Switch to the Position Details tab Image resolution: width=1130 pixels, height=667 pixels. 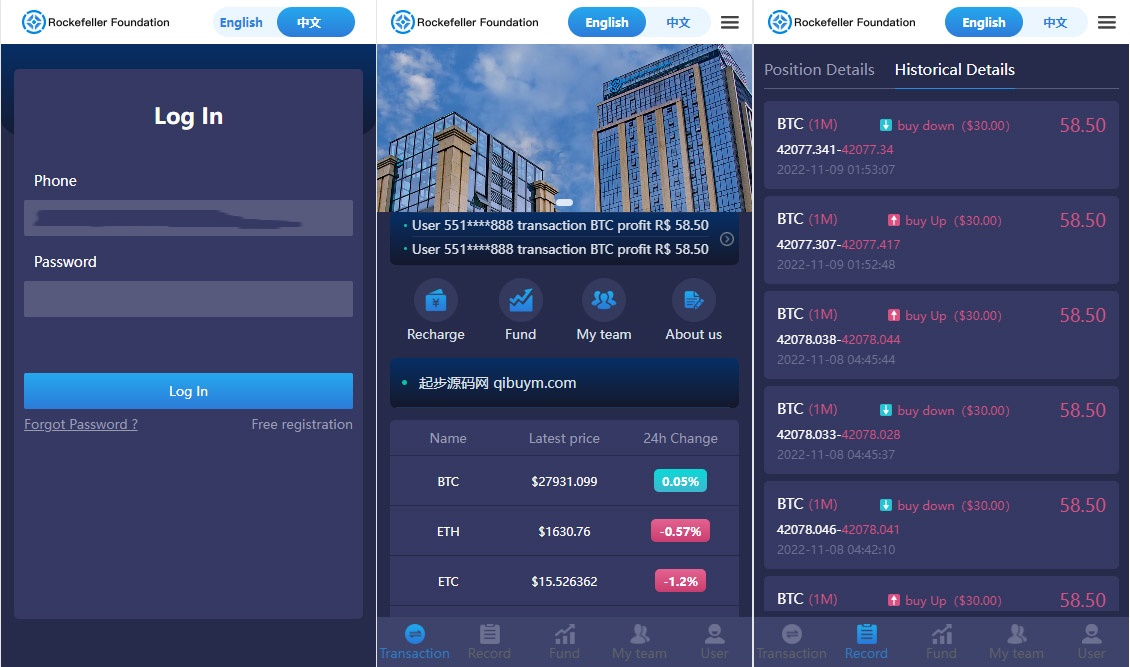click(x=819, y=70)
